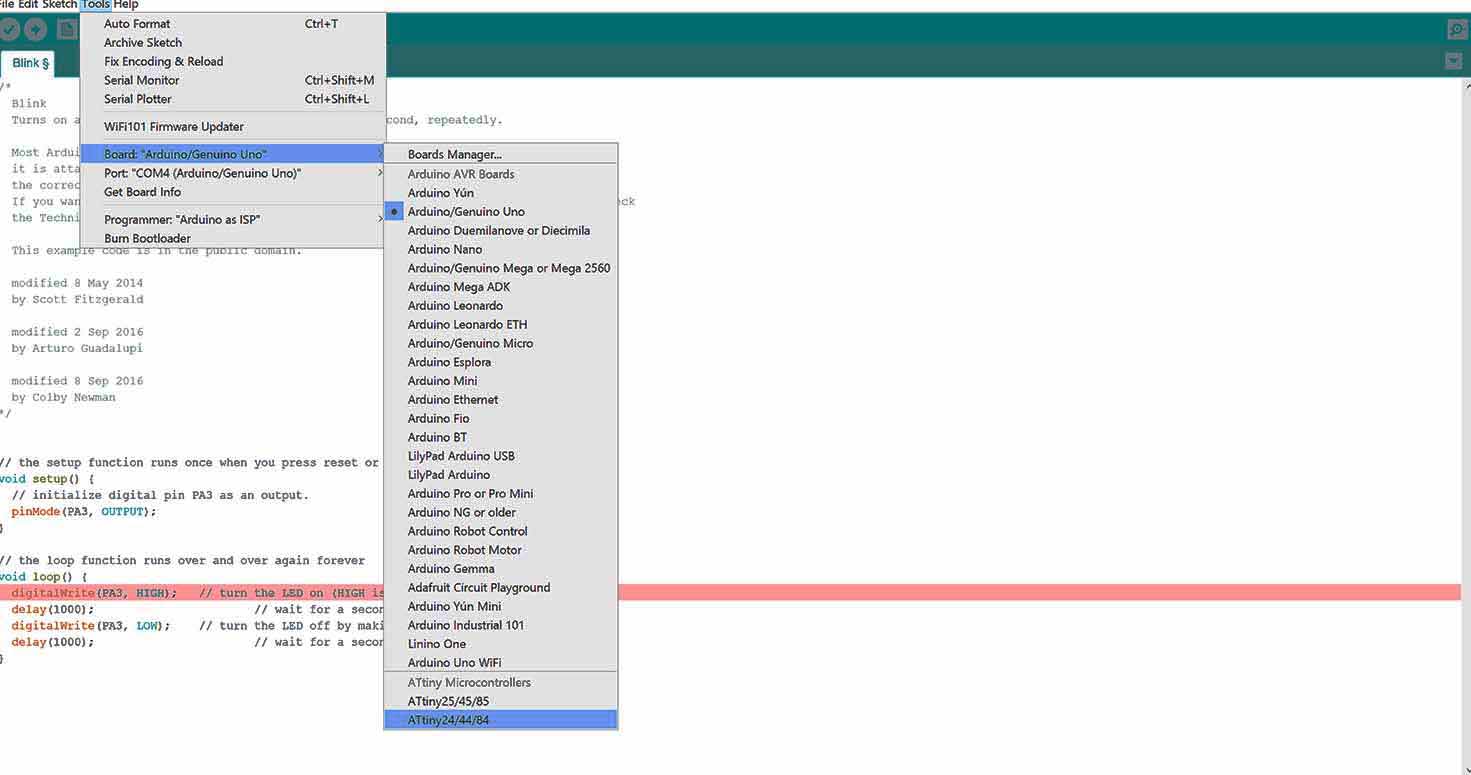Viewport: 1471px width, 775px height.
Task: Select LilyPad Arduino board entry
Action: 501,475
